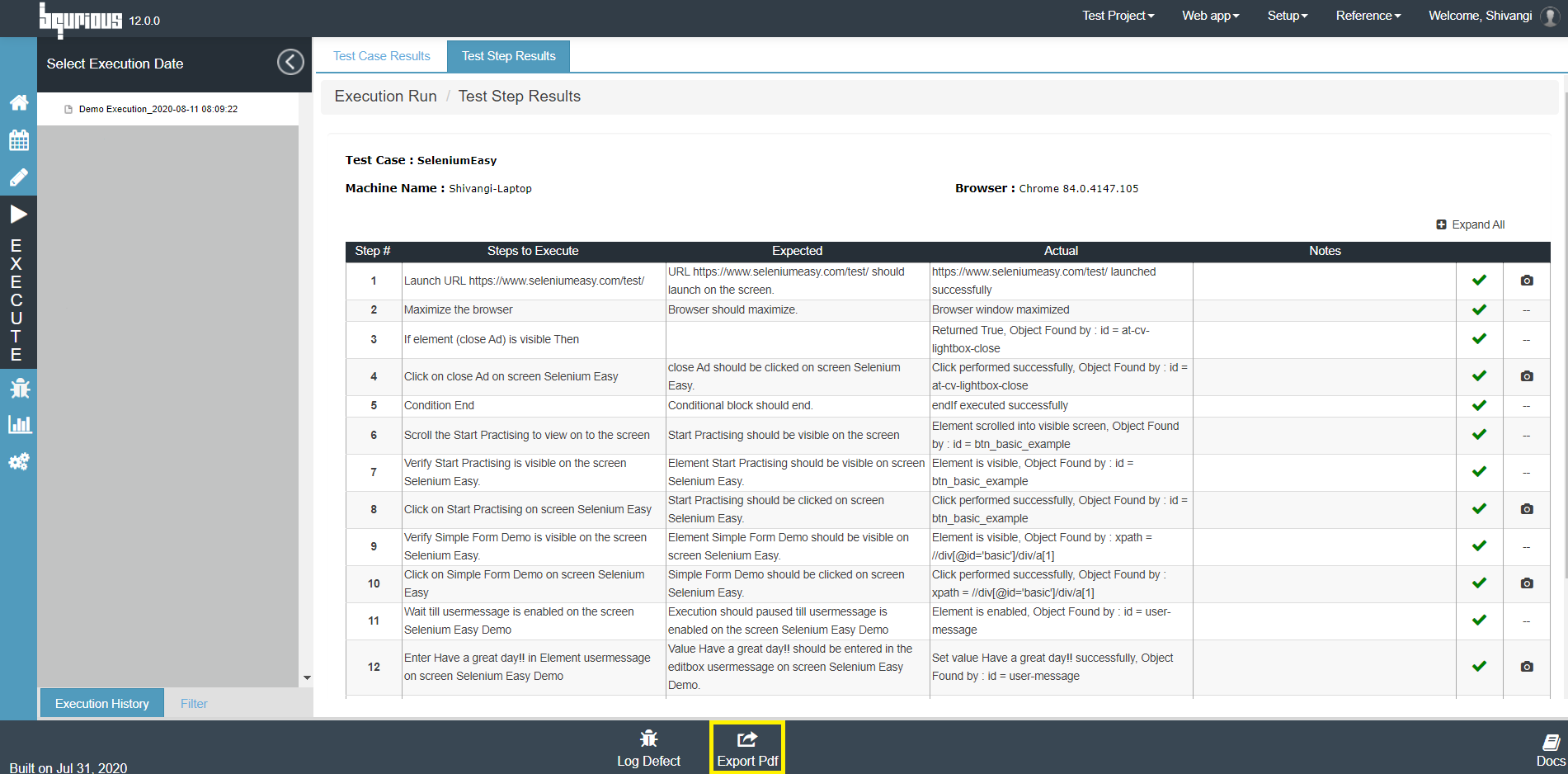This screenshot has width=1568, height=774.
Task: Click the pass checkmark for step 2
Action: tap(1480, 310)
